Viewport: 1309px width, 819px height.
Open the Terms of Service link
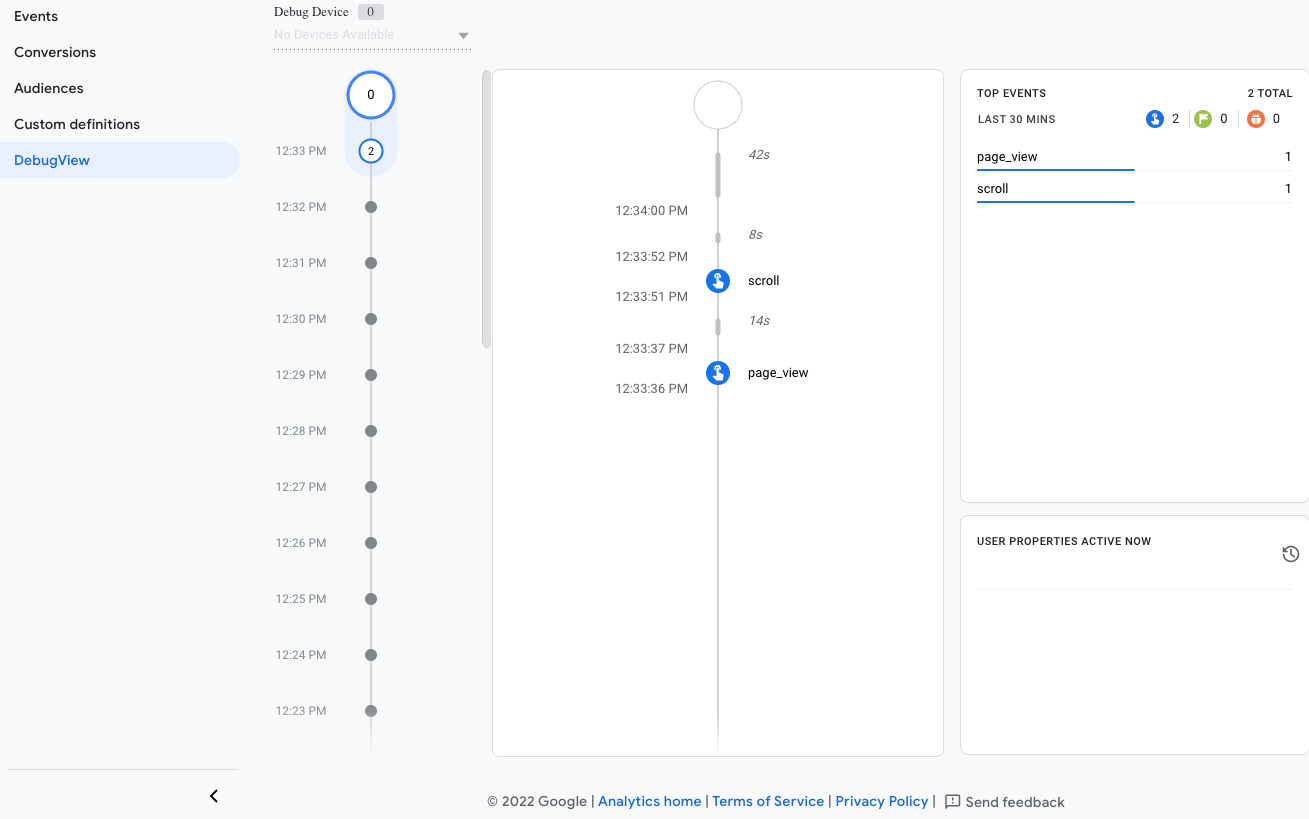pos(768,801)
